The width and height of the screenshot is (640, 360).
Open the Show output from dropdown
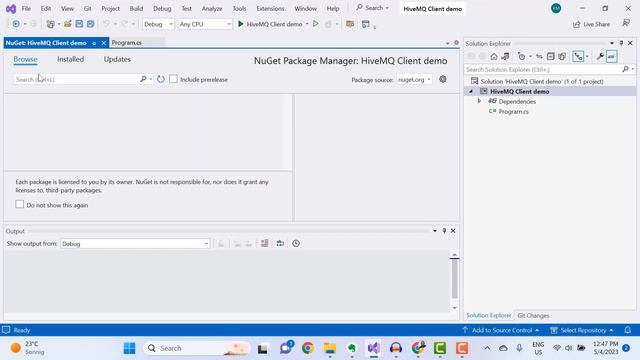tap(135, 244)
